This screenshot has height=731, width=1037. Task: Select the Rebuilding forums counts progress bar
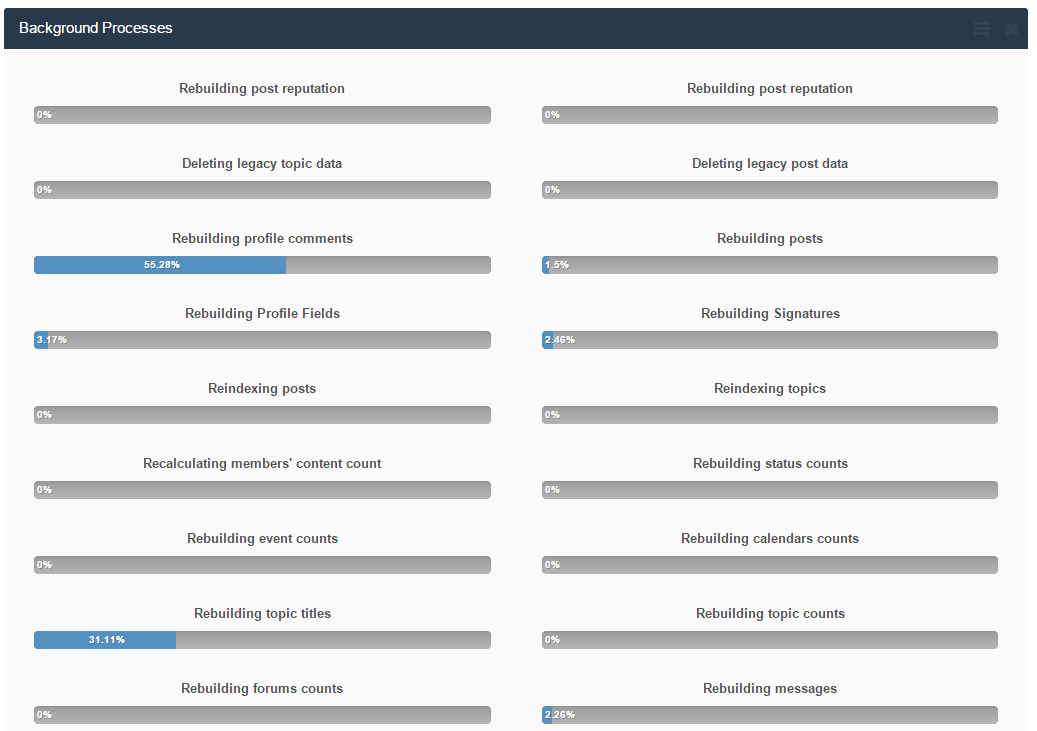(x=262, y=715)
